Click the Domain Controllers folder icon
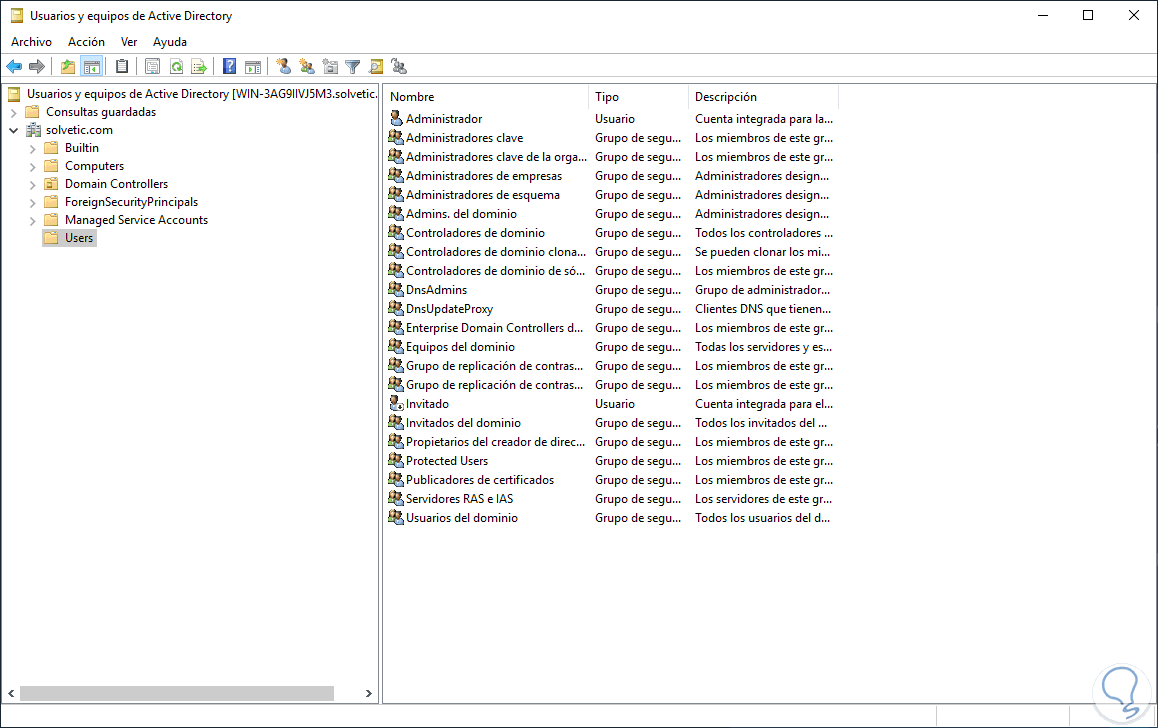1158x728 pixels. pyautogui.click(x=51, y=184)
